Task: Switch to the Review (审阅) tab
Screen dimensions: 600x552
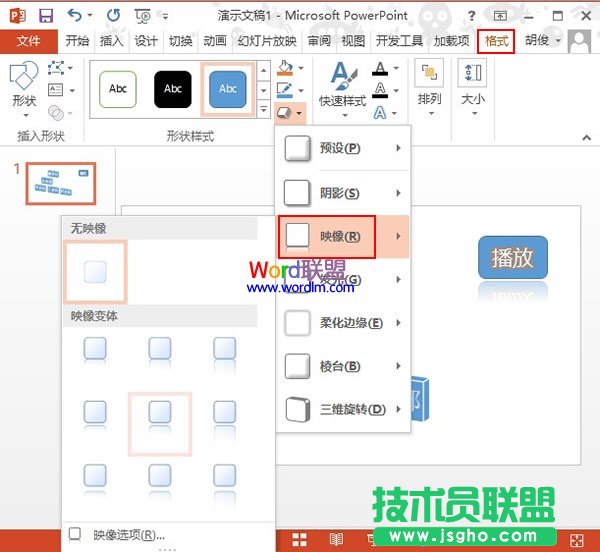Action: [x=319, y=41]
